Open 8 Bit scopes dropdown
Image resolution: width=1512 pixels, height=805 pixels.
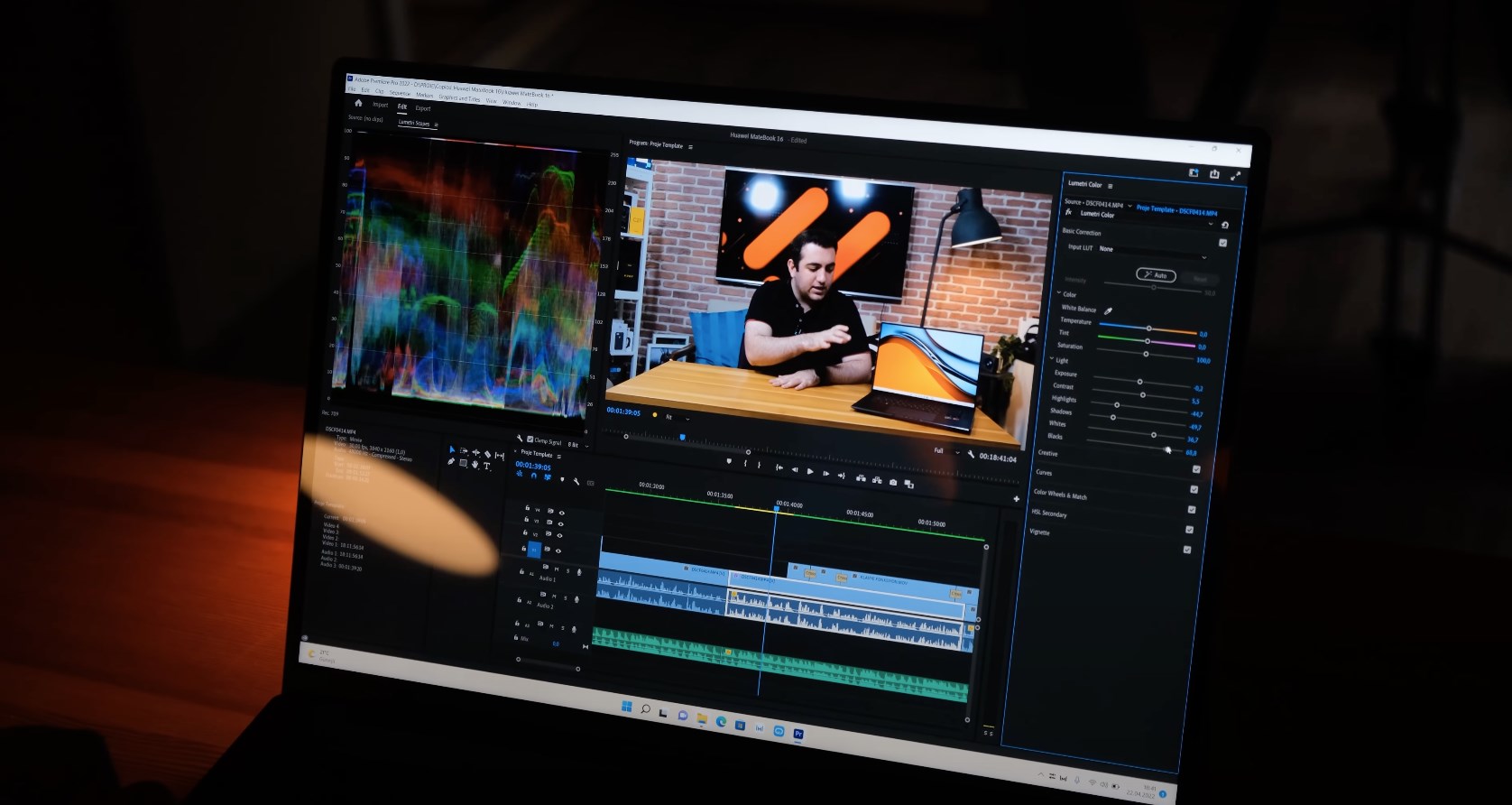coord(578,445)
